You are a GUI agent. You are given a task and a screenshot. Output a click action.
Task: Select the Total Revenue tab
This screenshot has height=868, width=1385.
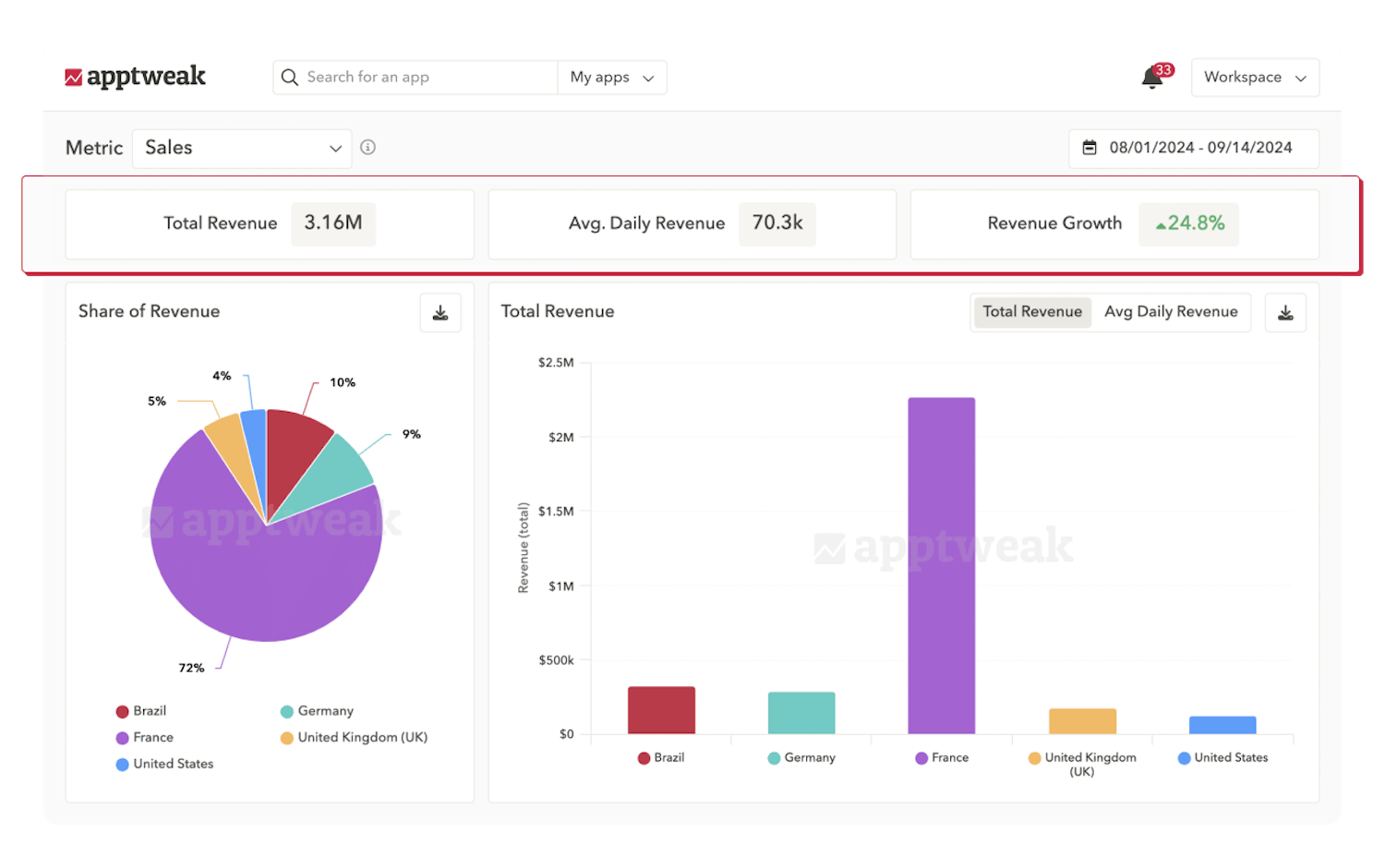coord(1031,312)
